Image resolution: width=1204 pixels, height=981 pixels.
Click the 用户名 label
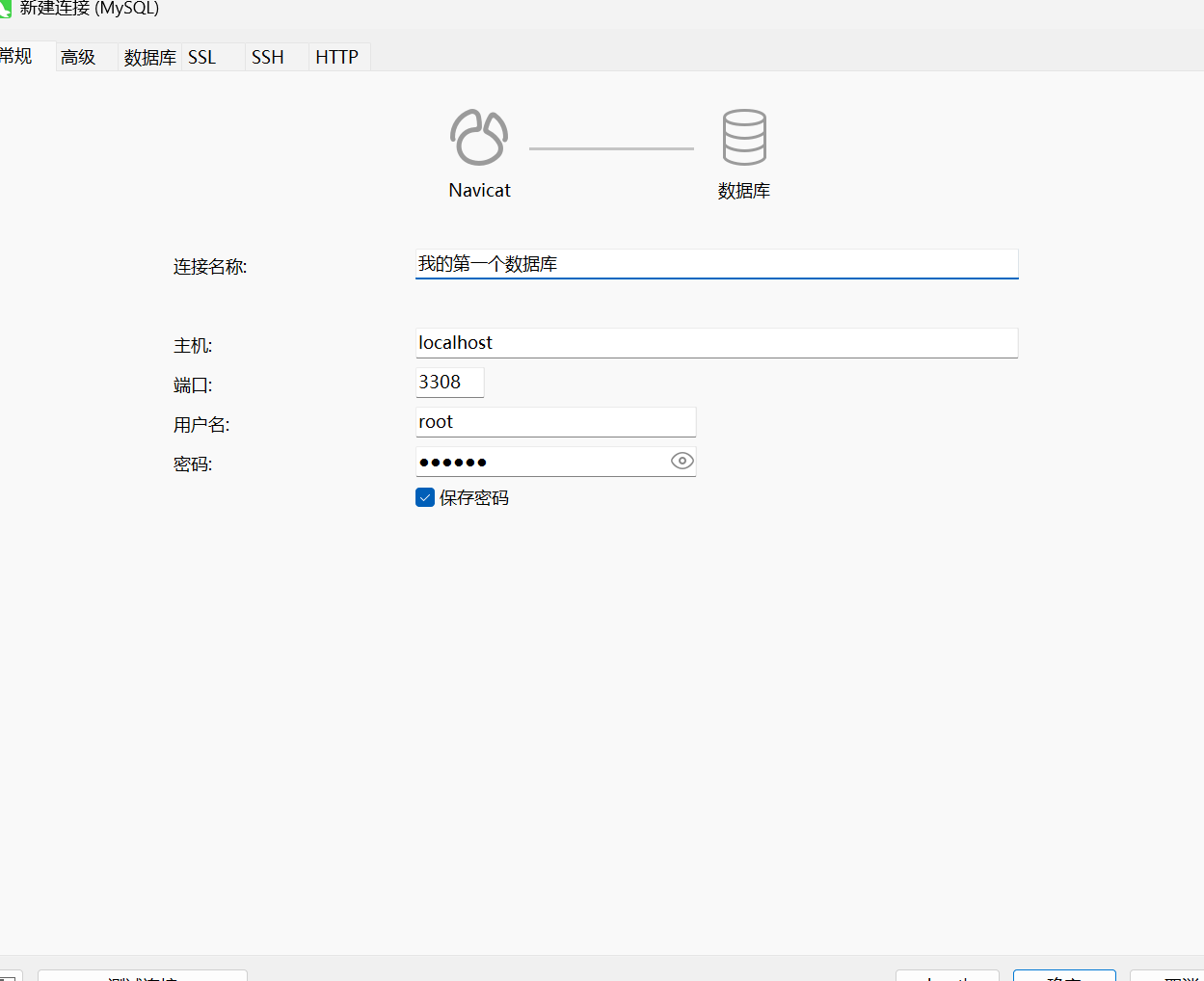(x=201, y=425)
